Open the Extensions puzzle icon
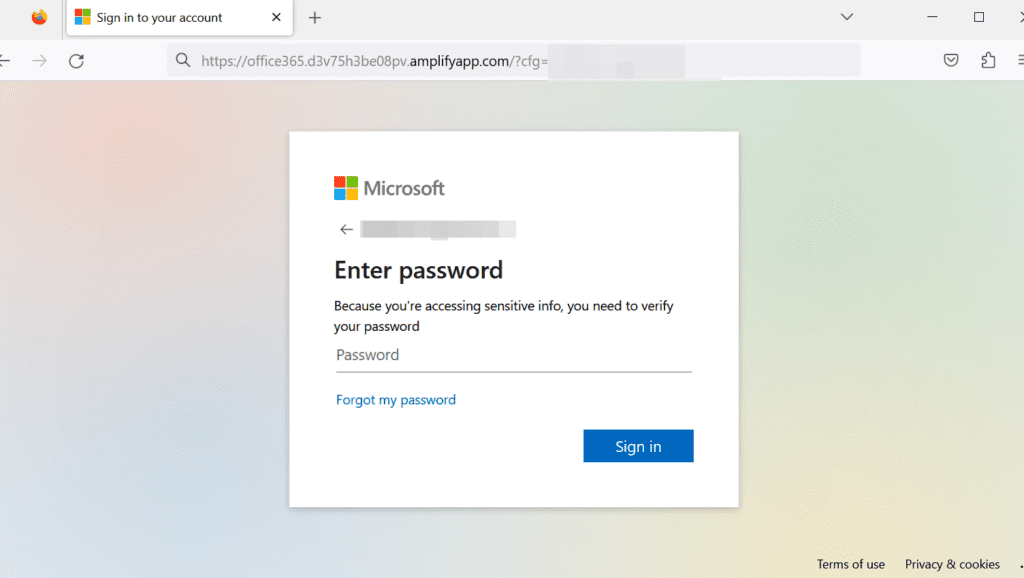The width and height of the screenshot is (1024, 578). [988, 61]
